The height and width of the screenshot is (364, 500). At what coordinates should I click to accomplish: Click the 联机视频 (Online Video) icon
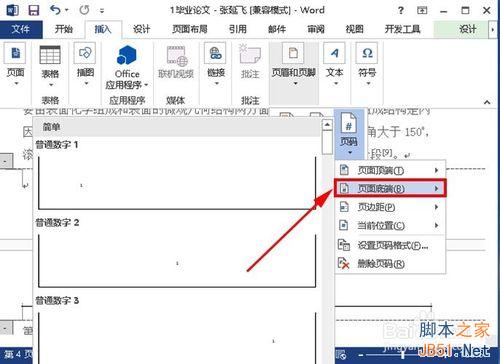(176, 56)
